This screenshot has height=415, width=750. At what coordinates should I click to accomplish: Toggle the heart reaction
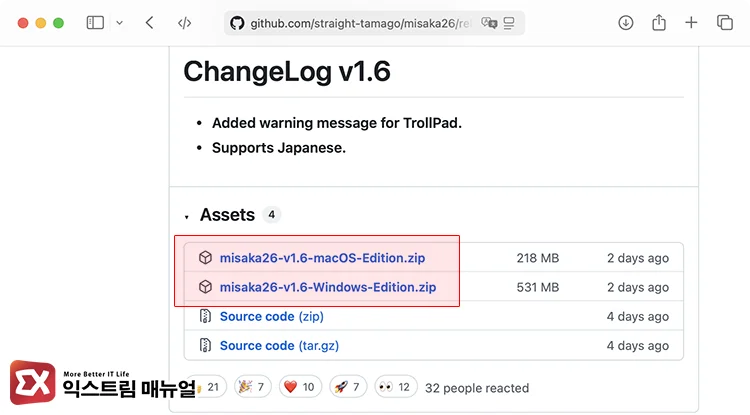(299, 387)
